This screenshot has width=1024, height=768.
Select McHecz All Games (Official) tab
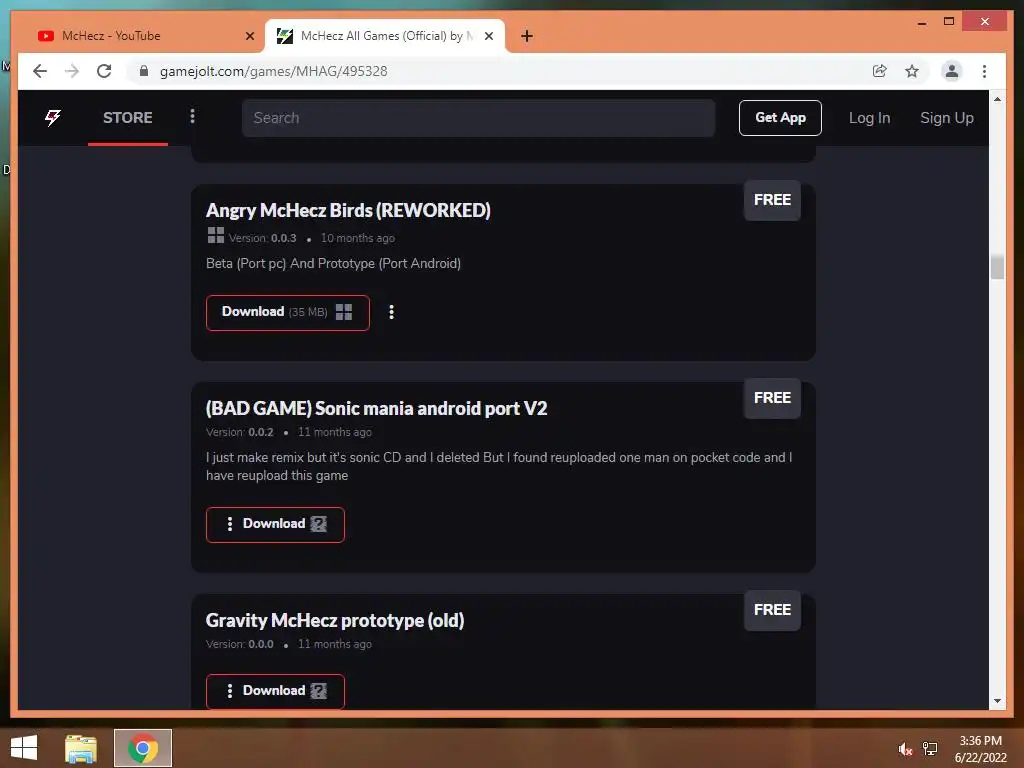[x=385, y=36]
